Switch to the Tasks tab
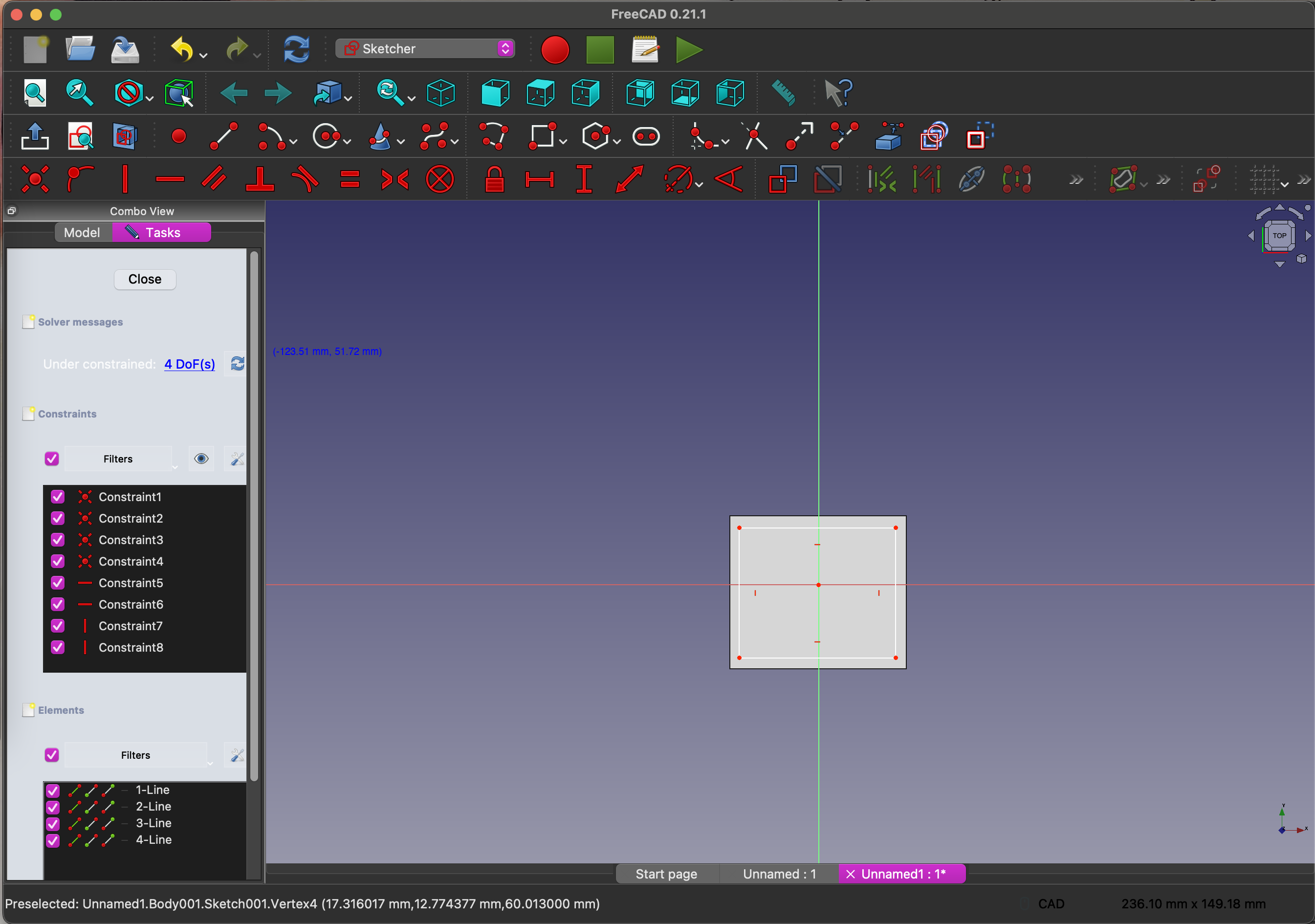The width and height of the screenshot is (1315, 924). (x=161, y=233)
